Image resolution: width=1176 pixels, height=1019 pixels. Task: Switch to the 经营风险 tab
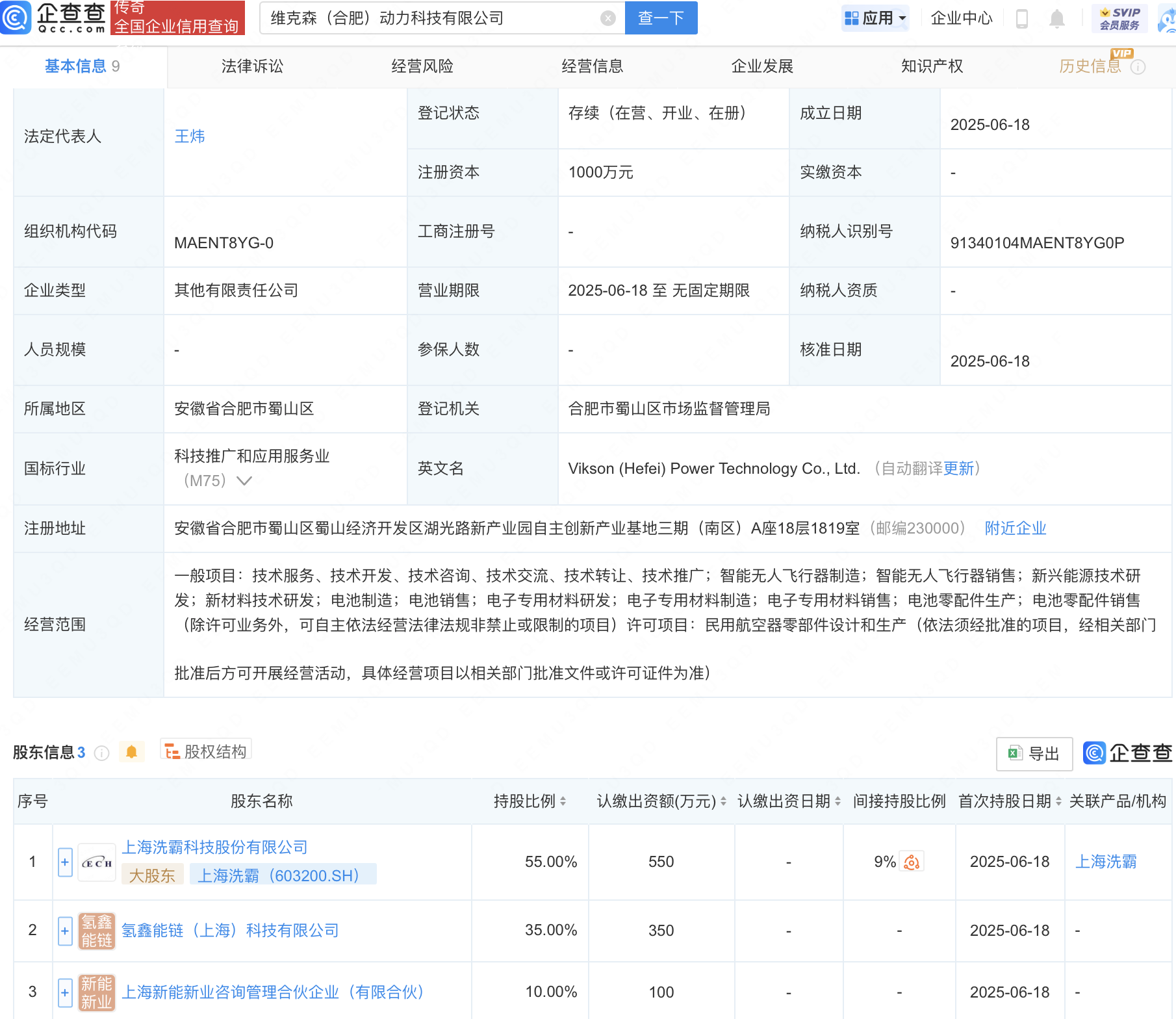pyautogui.click(x=422, y=66)
